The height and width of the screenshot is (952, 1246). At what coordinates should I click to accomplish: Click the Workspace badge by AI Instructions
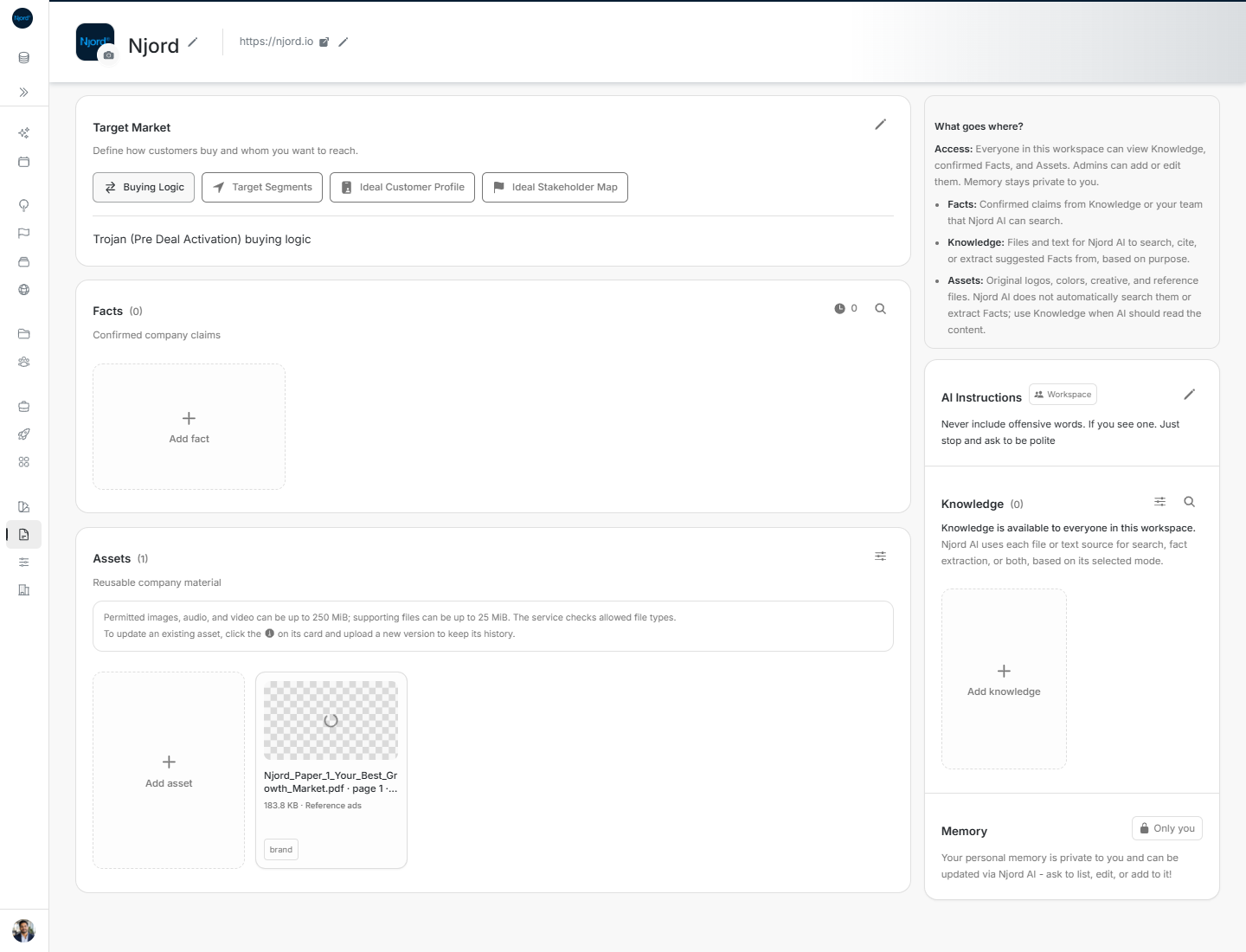pyautogui.click(x=1063, y=395)
